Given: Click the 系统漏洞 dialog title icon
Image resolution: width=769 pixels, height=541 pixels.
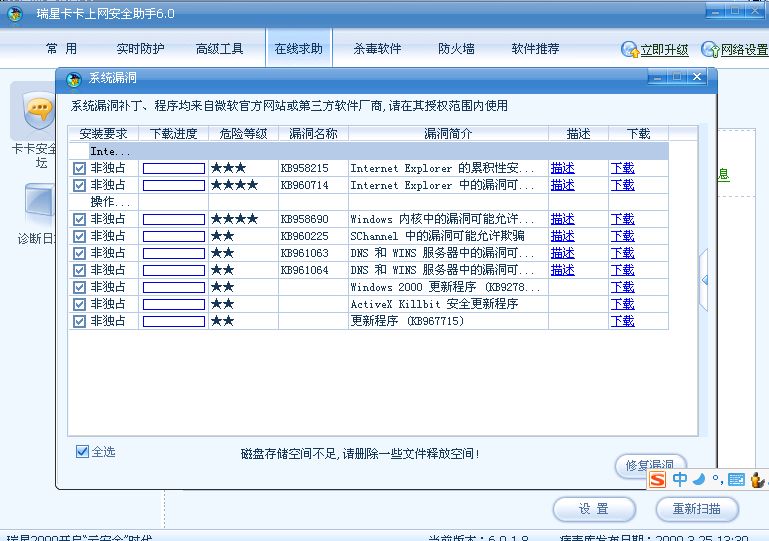Looking at the screenshot, I should 74,79.
